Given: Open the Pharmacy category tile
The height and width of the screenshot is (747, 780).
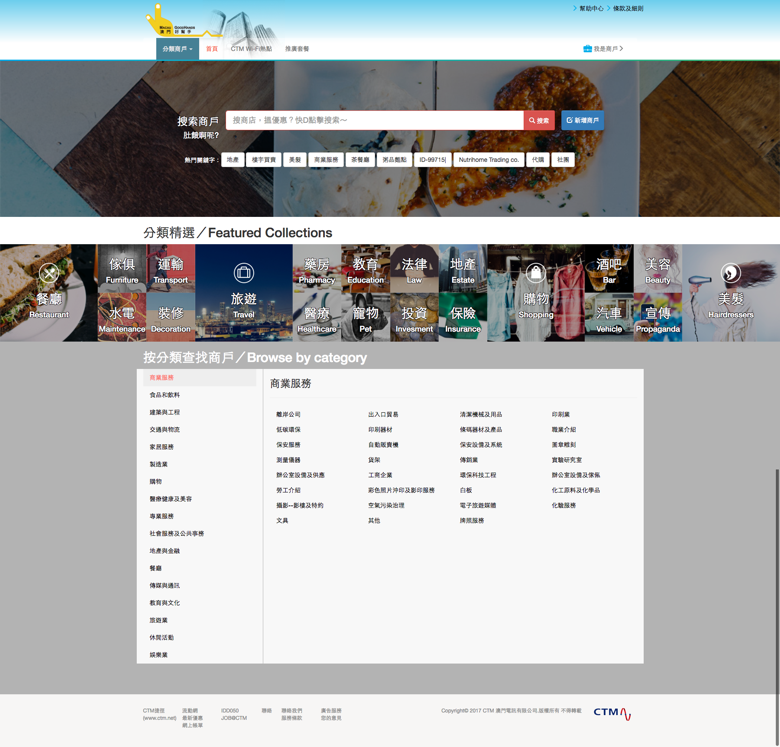Looking at the screenshot, I should [x=317, y=268].
